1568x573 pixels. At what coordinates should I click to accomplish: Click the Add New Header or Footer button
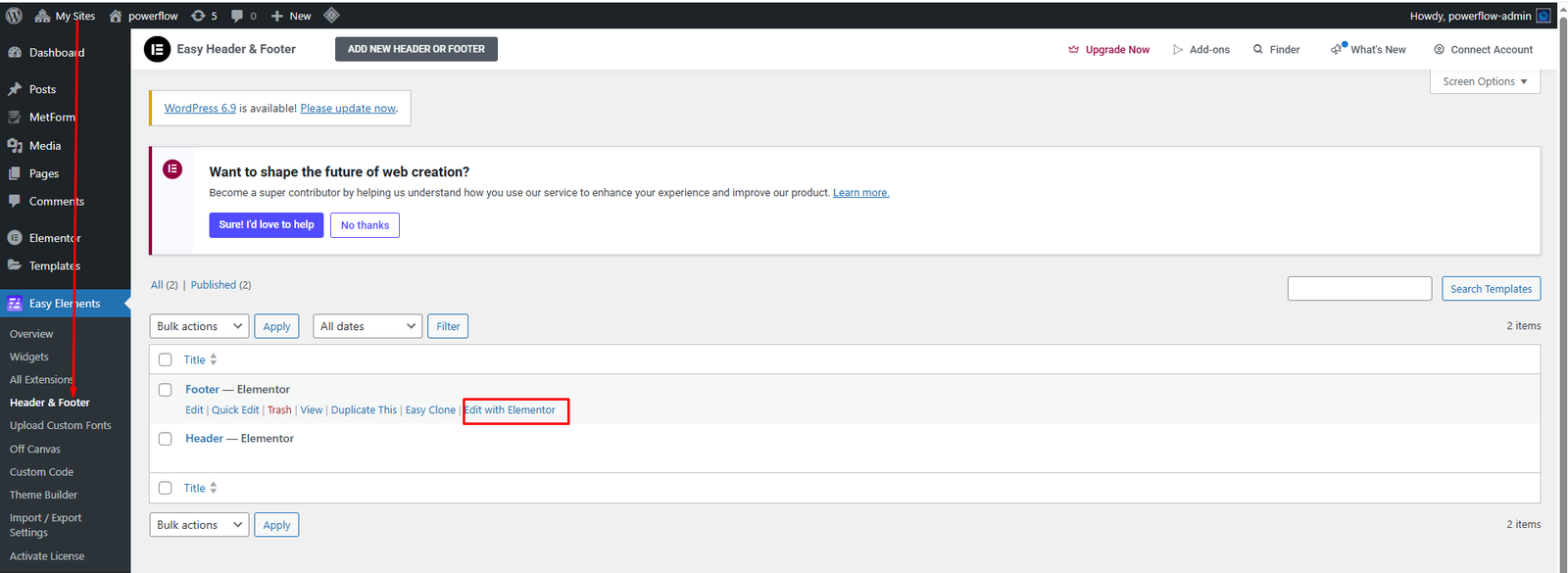[416, 49]
